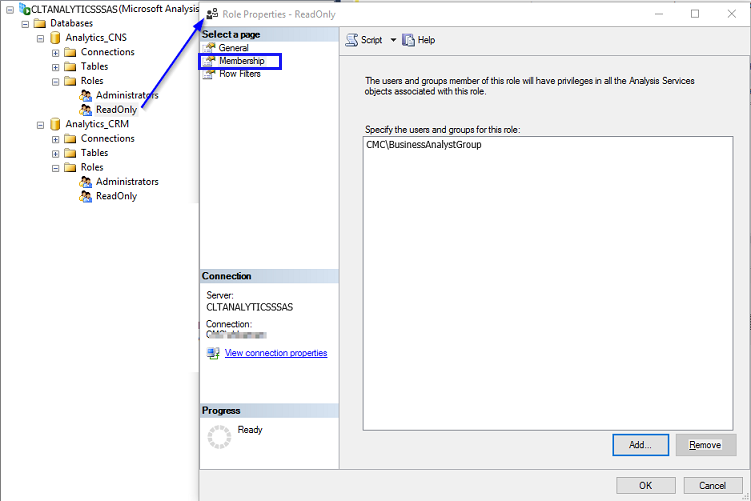The width and height of the screenshot is (751, 501).
Task: Select CMC\BusinessAnalystGroup in members list
Action: pyautogui.click(x=424, y=145)
